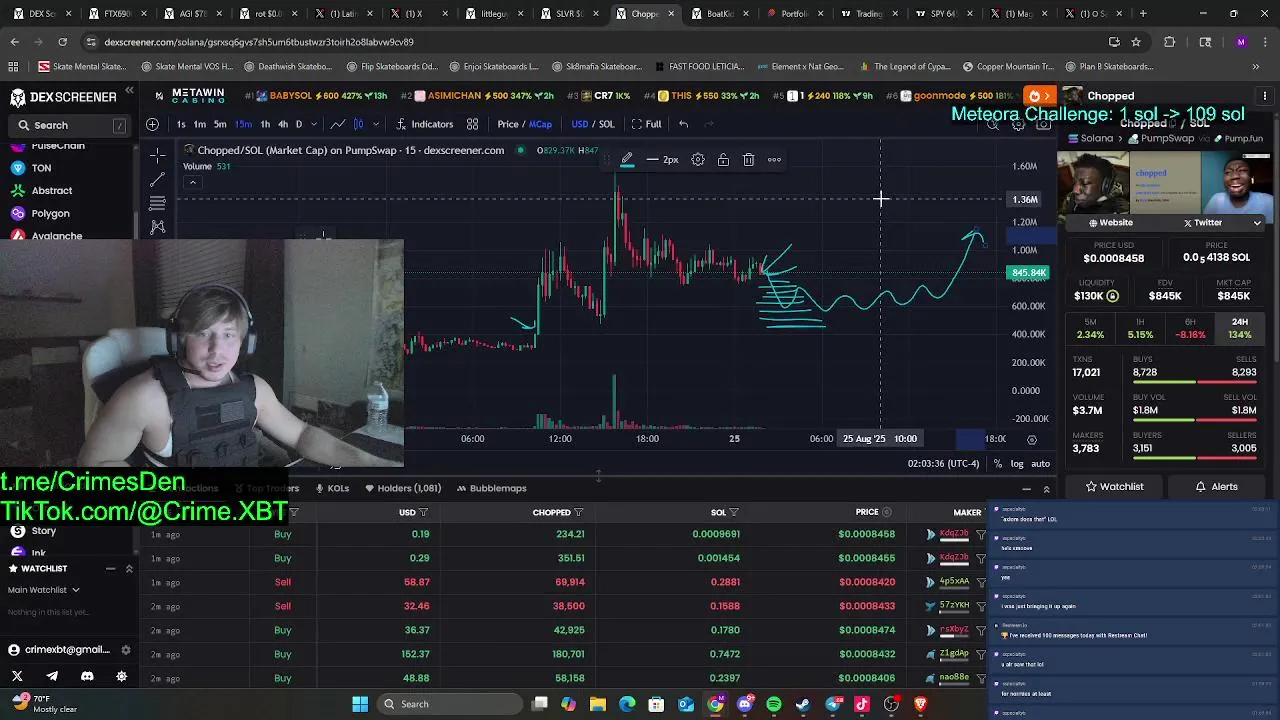Select the 24H stats tab
Image resolution: width=1280 pixels, height=720 pixels.
tap(1240, 328)
